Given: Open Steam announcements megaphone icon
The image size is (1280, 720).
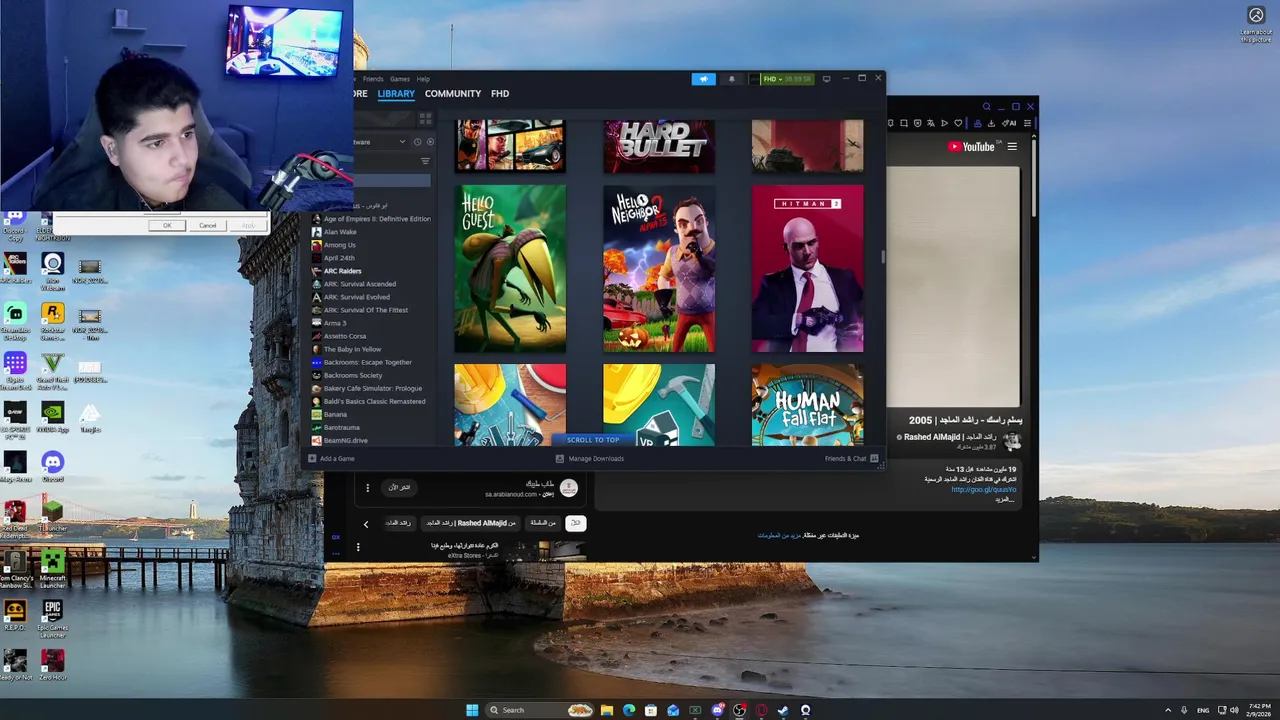Looking at the screenshot, I should [703, 79].
